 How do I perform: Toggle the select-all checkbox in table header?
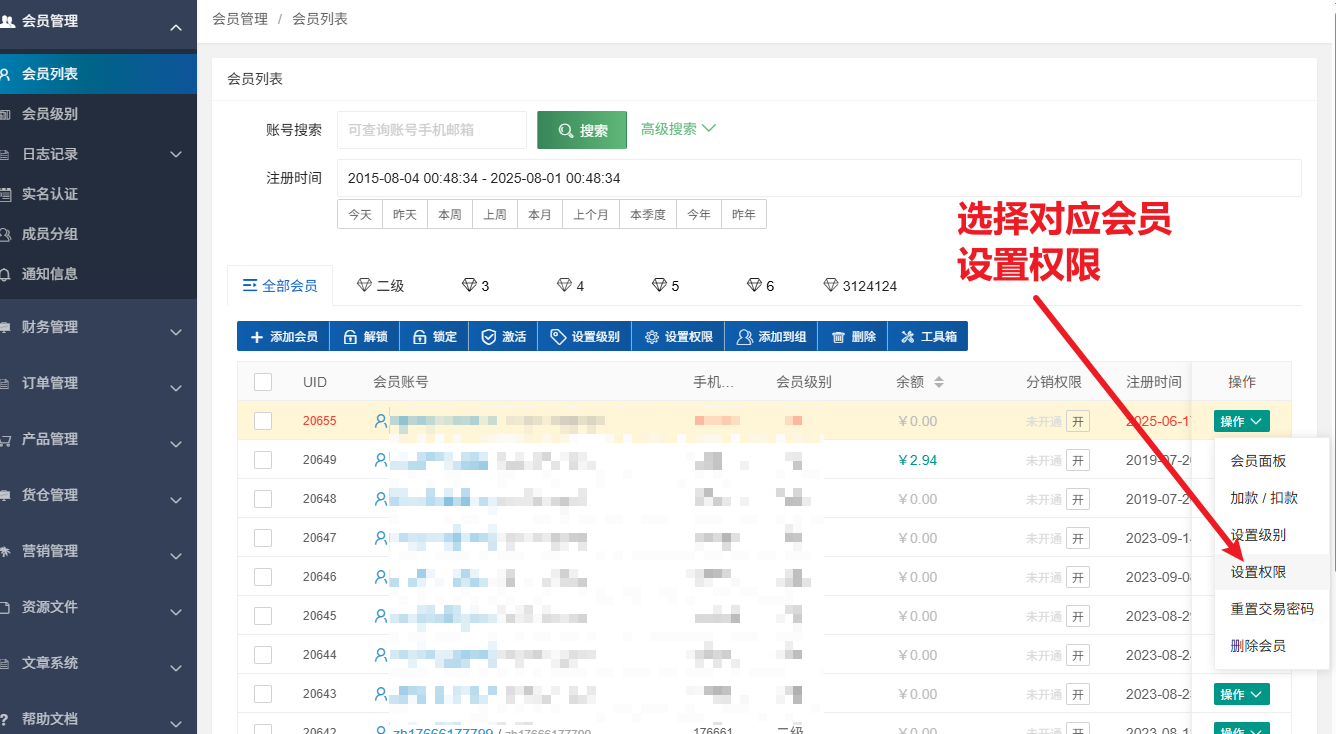point(263,382)
